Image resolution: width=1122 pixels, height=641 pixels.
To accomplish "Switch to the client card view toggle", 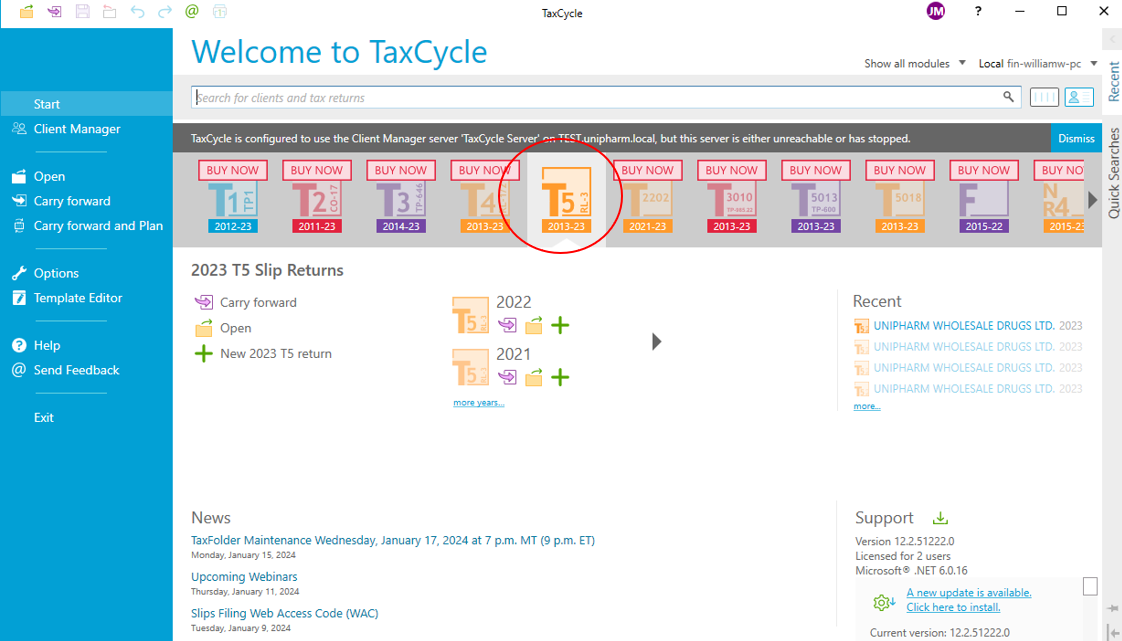I will [x=1079, y=97].
